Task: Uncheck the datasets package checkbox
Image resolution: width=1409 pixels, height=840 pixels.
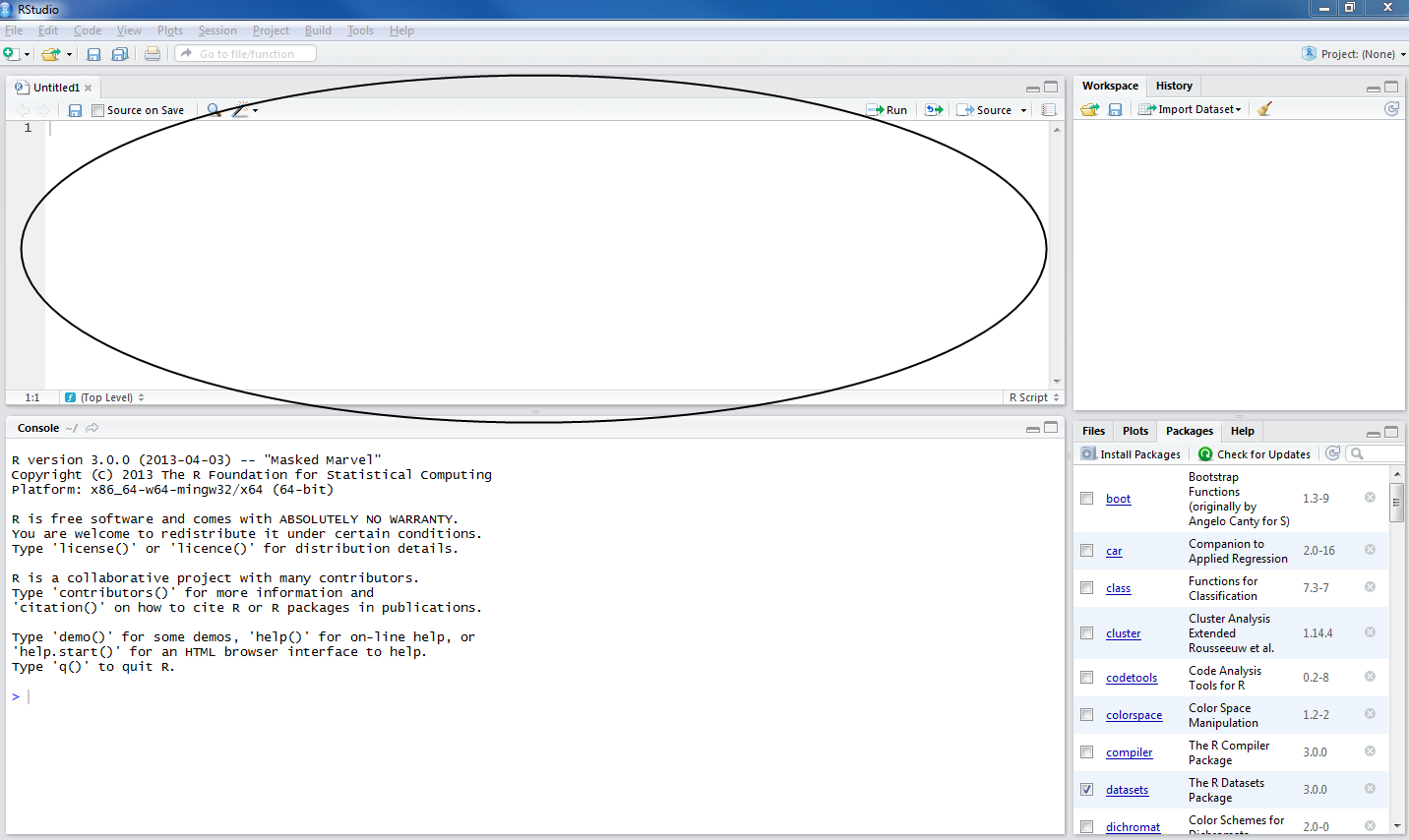Action: click(x=1087, y=790)
